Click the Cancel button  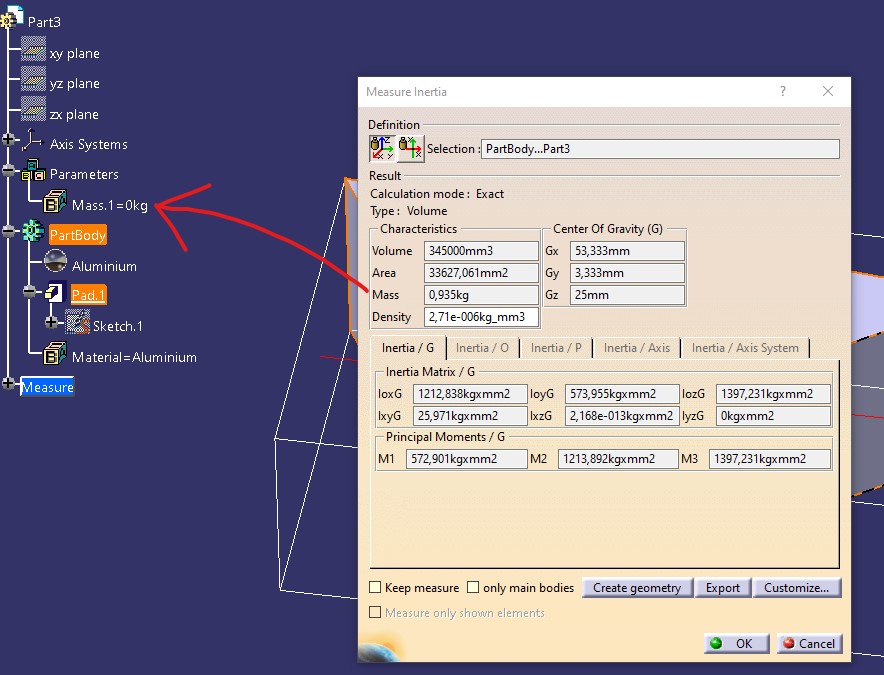[810, 643]
